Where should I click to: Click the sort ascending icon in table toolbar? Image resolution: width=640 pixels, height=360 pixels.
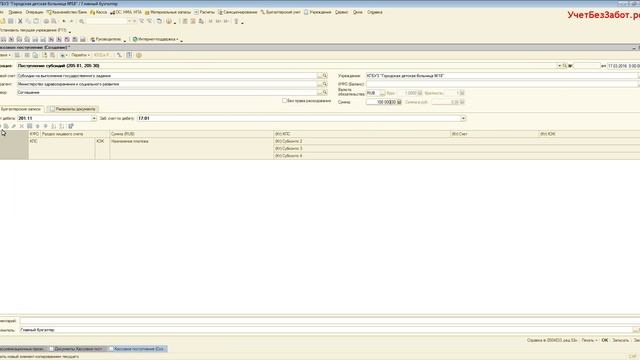pyautogui.click(x=53, y=126)
